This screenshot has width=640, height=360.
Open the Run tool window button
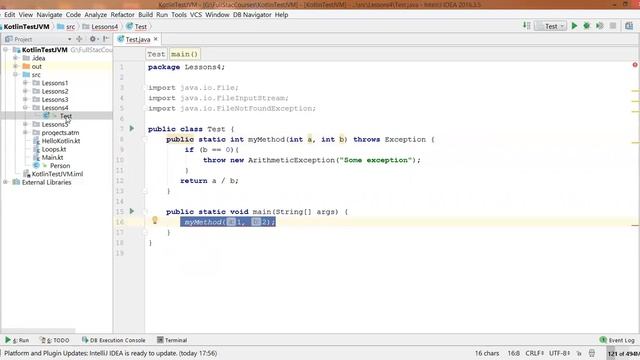[17, 340]
